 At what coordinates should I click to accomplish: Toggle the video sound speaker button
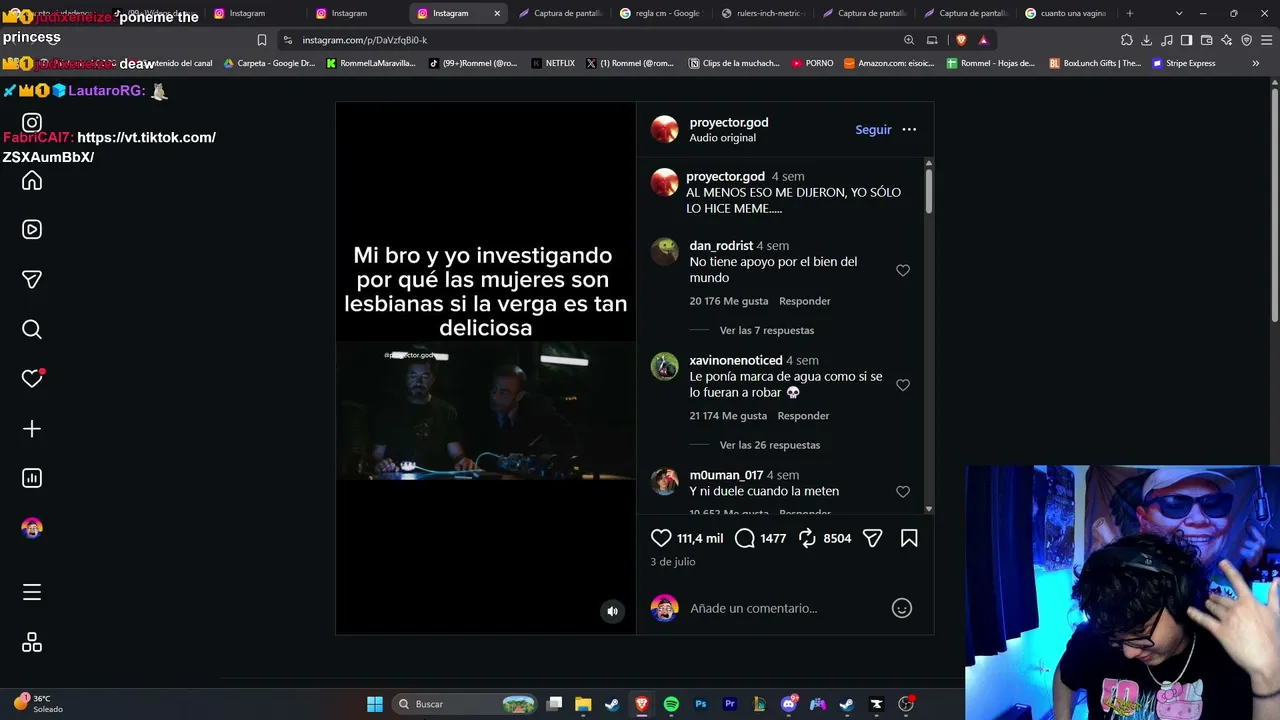[613, 611]
